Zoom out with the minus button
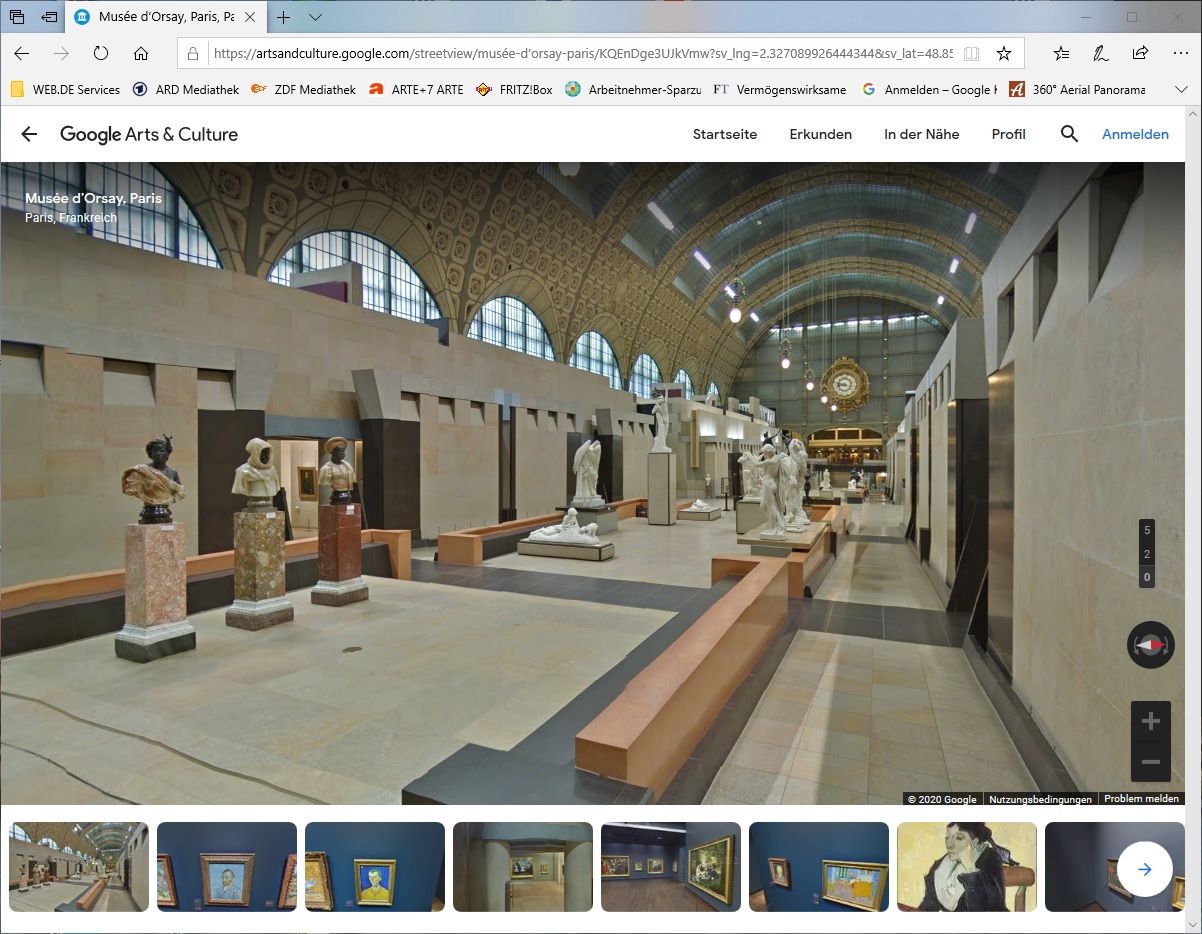Viewport: 1202px width, 934px height. tap(1150, 762)
